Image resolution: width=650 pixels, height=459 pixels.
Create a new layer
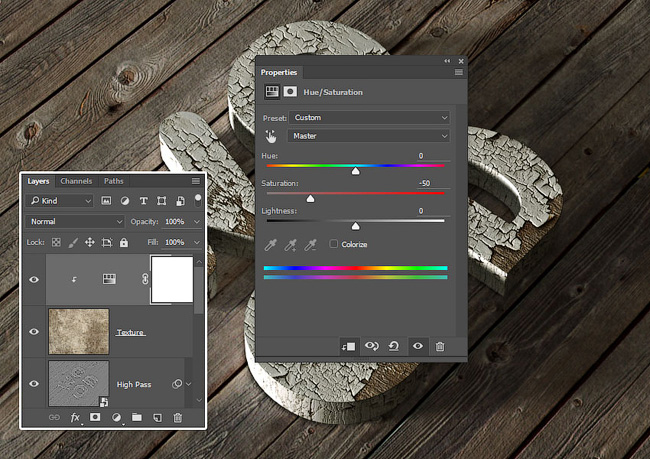pos(157,418)
